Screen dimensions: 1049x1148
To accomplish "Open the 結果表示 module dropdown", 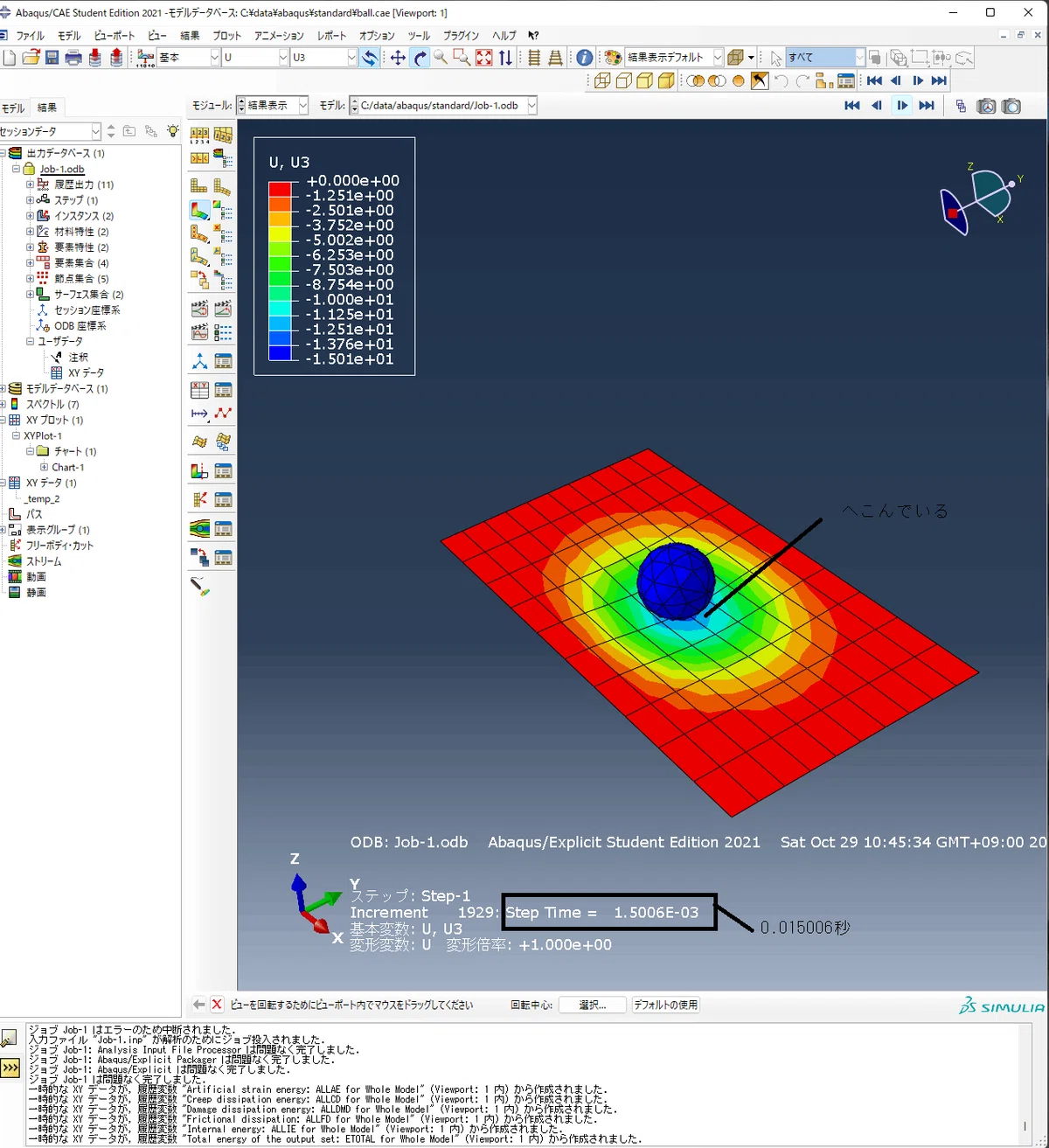I will coord(303,106).
